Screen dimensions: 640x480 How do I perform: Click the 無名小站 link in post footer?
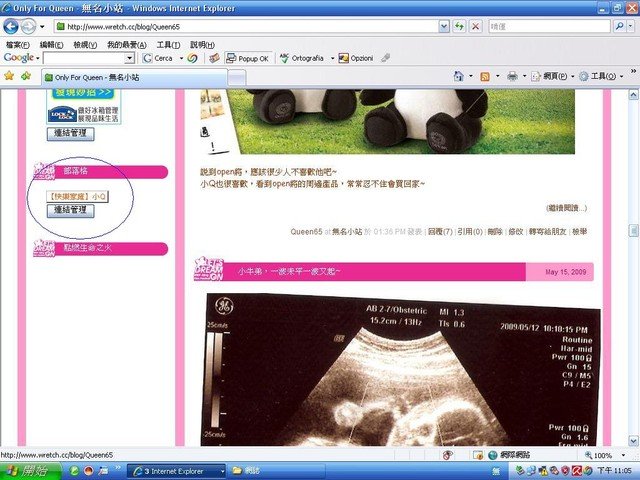pyautogui.click(x=347, y=231)
